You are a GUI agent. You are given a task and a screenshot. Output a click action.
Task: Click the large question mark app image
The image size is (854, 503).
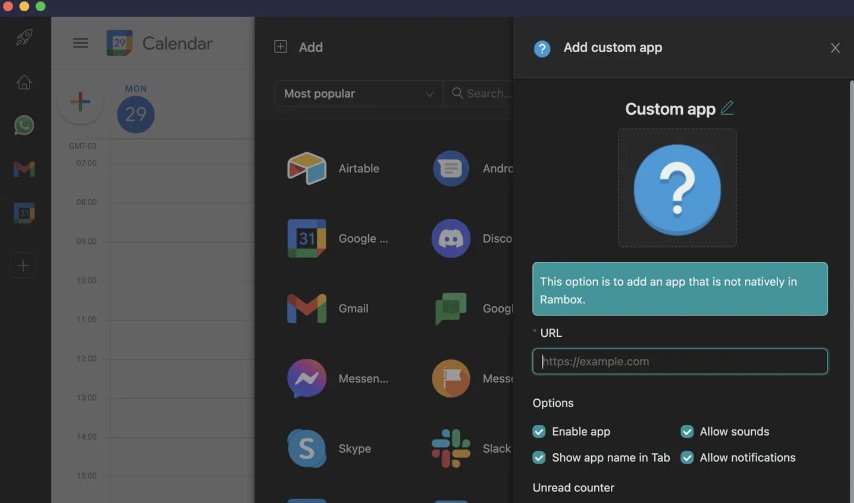pyautogui.click(x=677, y=188)
